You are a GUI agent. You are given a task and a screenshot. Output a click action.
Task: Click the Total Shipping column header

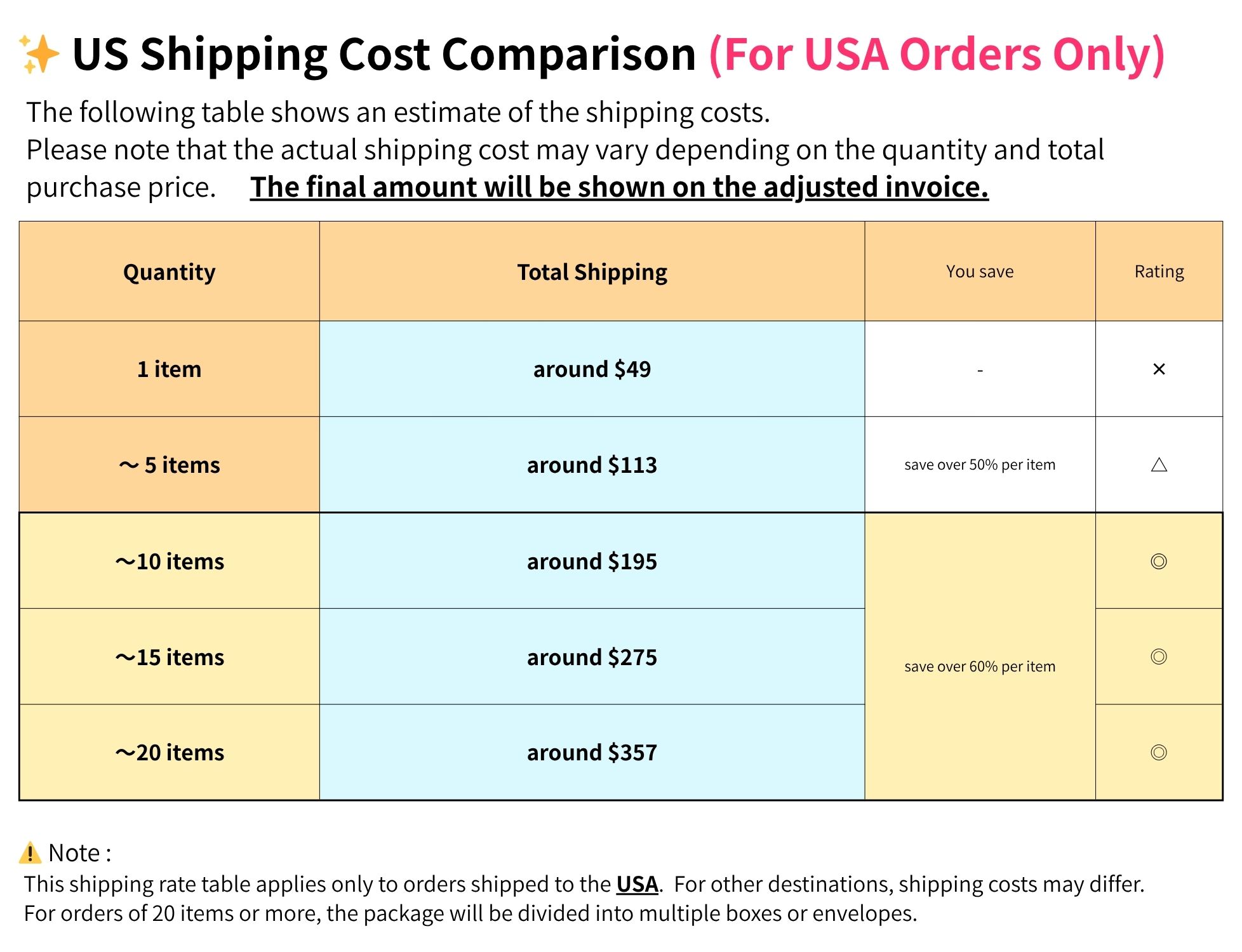tap(592, 272)
